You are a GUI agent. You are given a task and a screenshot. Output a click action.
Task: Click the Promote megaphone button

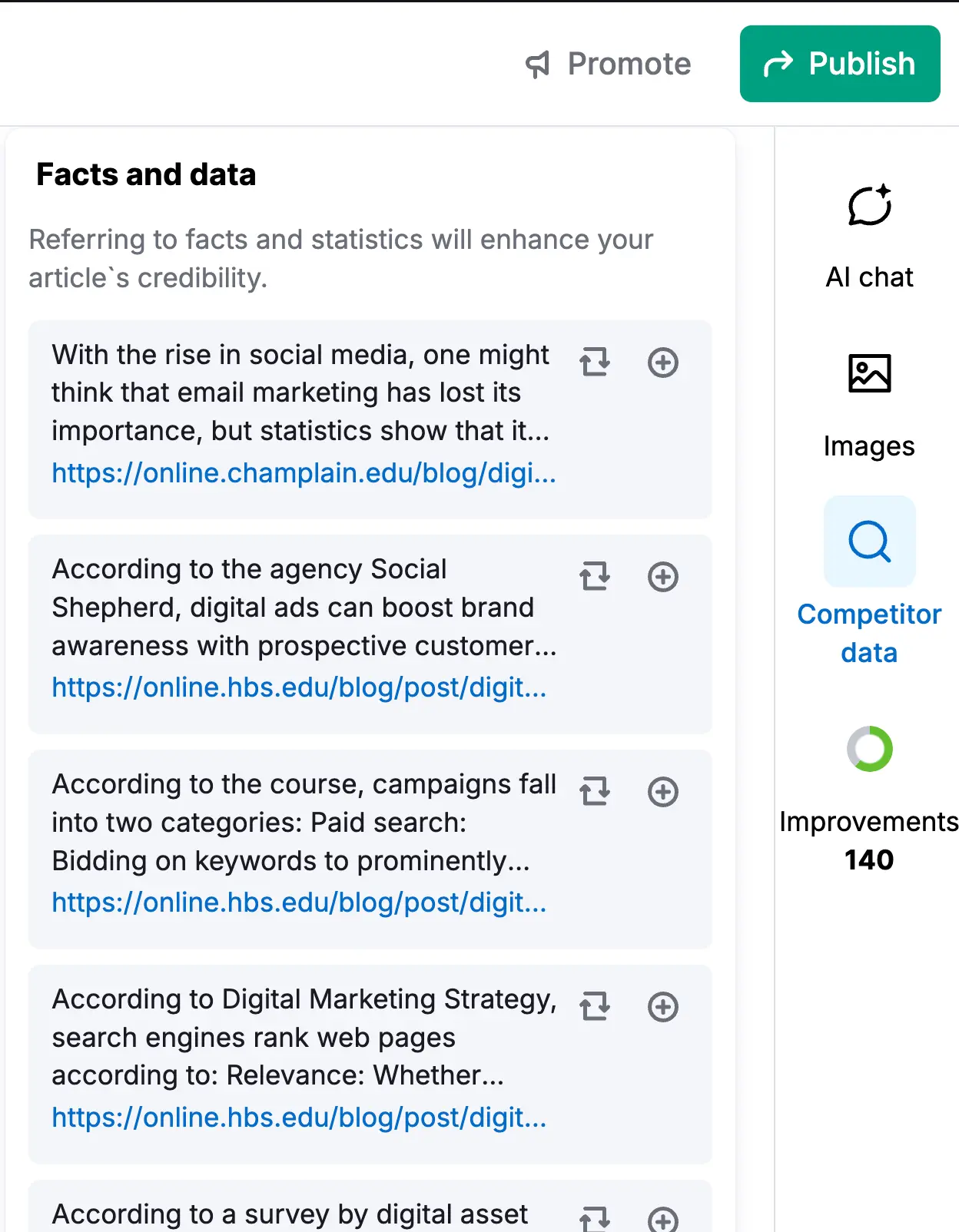[x=609, y=64]
